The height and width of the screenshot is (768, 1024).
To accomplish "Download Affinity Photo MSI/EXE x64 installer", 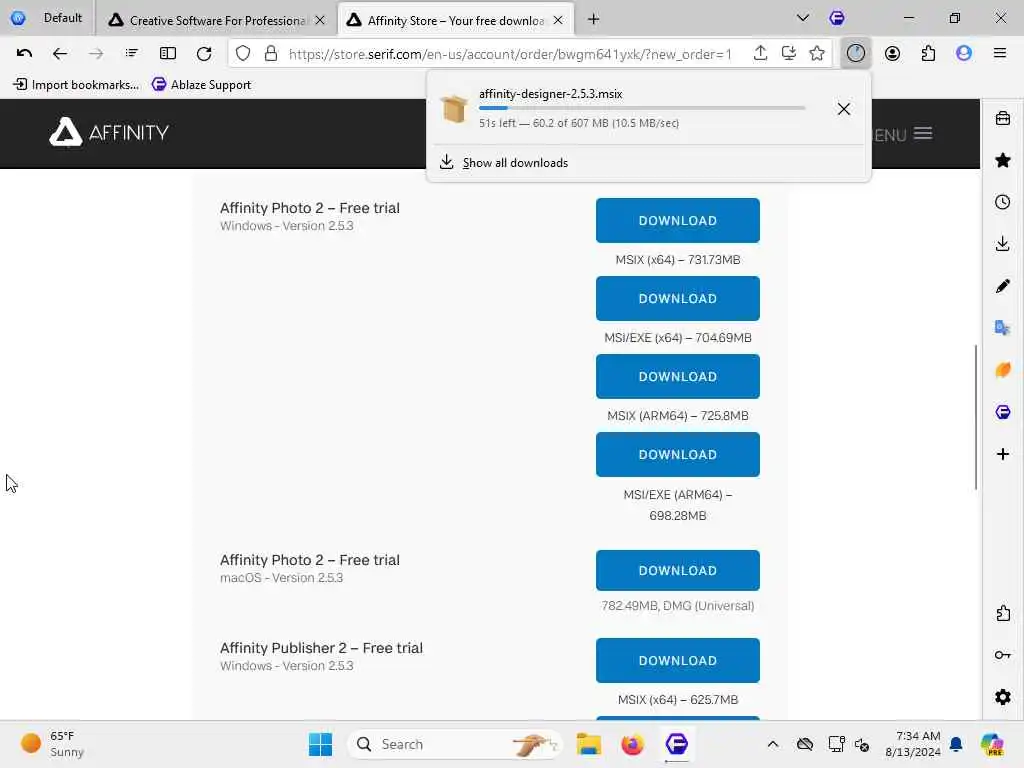I will [x=677, y=298].
